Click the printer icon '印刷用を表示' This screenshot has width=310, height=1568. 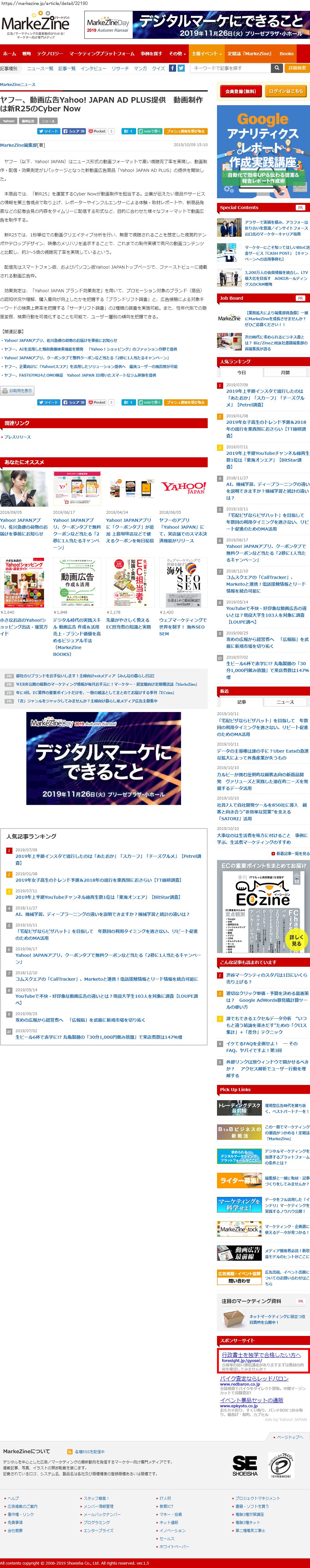(17, 391)
